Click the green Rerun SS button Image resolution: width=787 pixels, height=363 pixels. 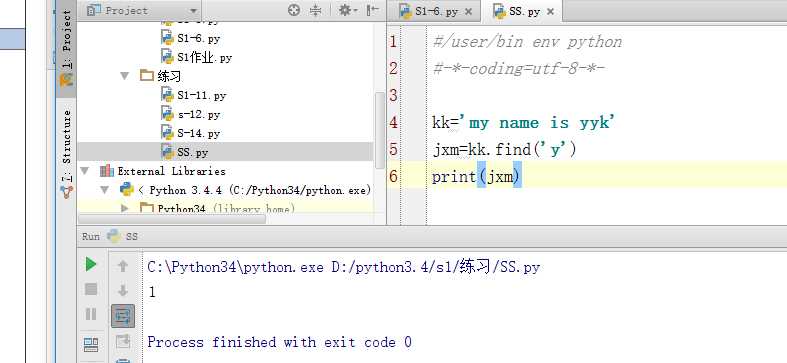tap(91, 264)
